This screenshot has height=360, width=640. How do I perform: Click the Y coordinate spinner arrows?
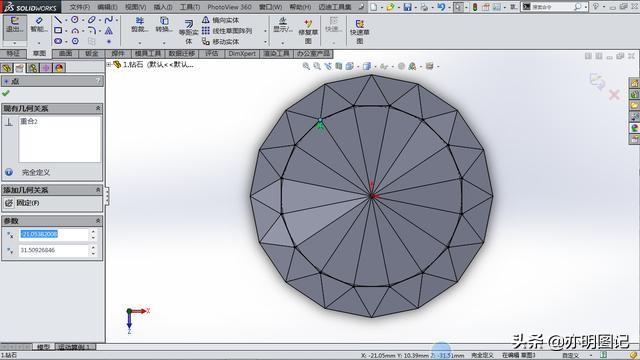(93, 250)
